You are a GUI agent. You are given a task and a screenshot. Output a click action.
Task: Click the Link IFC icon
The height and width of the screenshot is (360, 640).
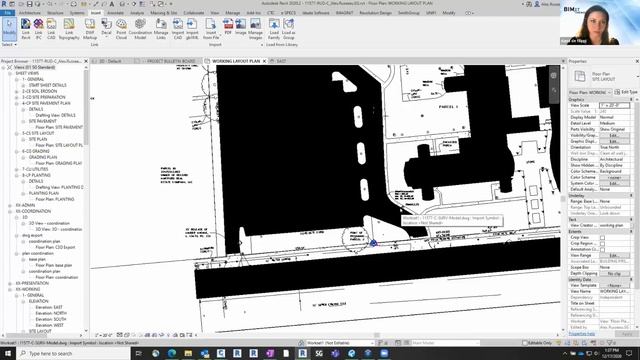(x=38, y=29)
